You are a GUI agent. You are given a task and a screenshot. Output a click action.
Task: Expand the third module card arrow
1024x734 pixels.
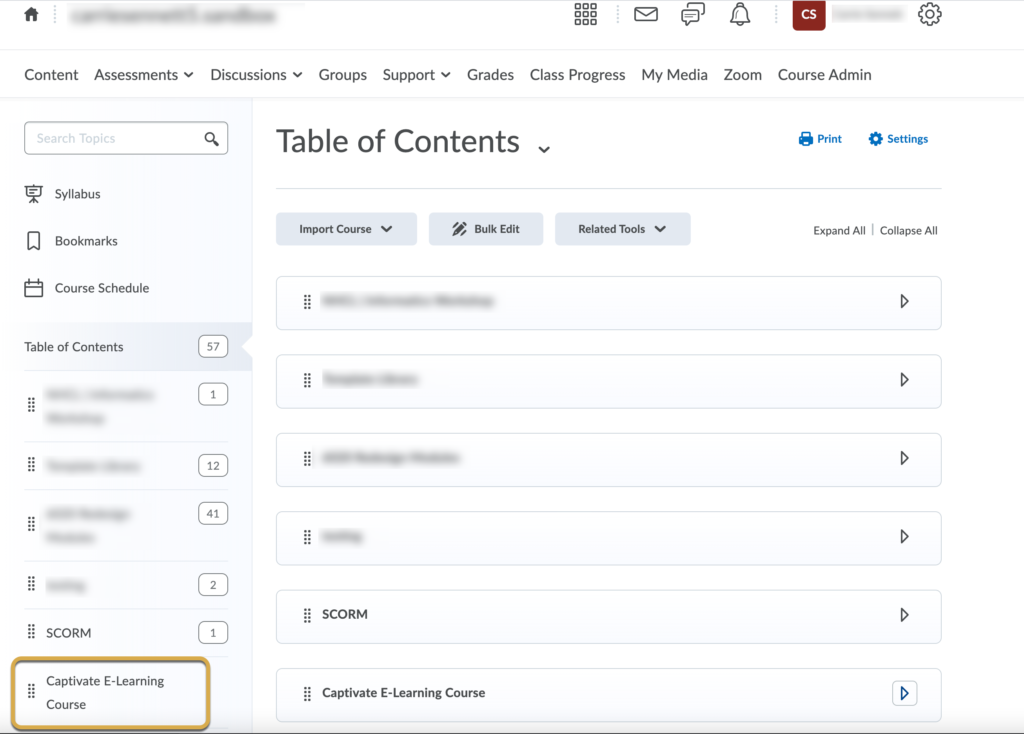(x=904, y=458)
